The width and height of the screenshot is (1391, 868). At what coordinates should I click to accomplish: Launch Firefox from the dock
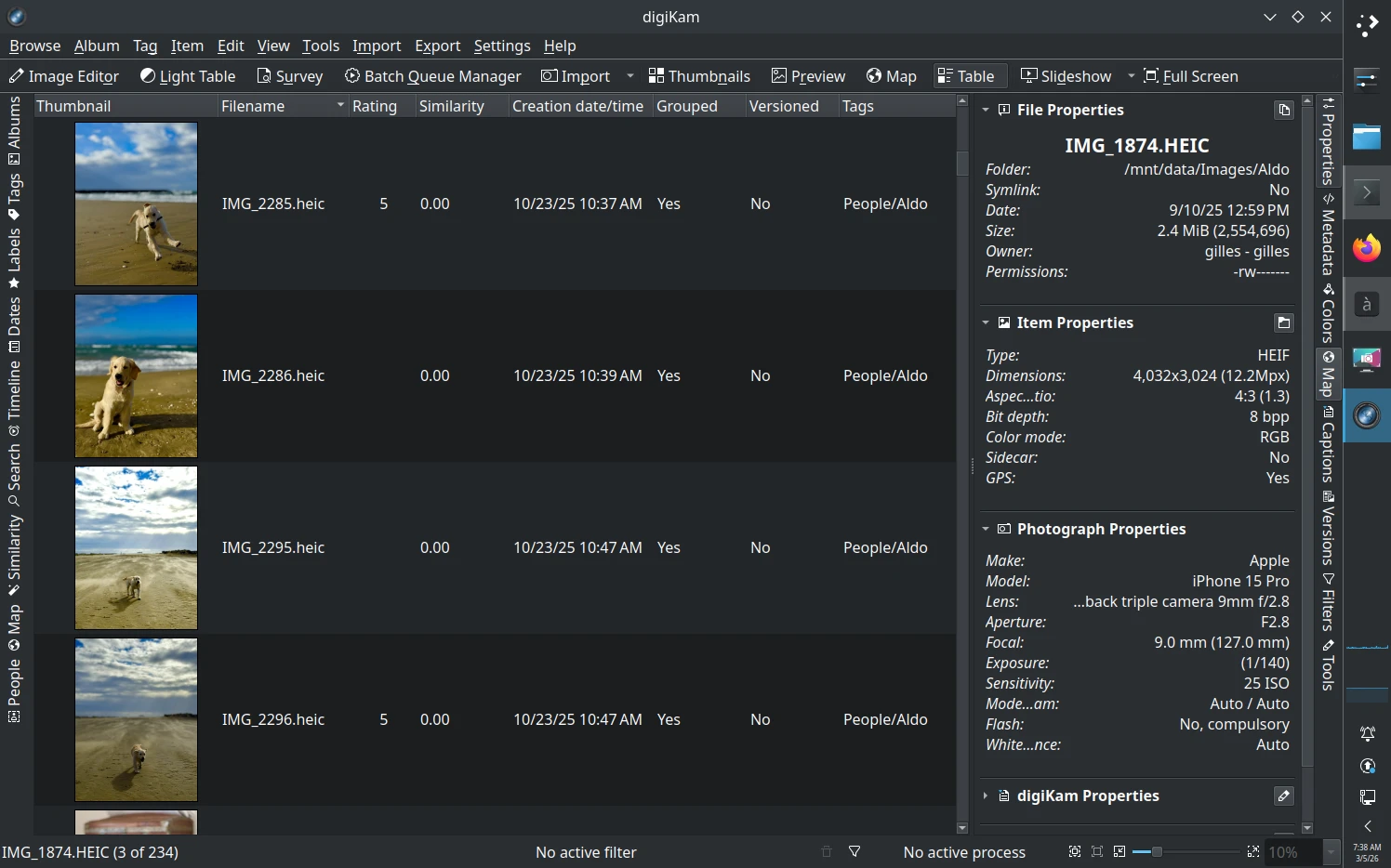point(1366,248)
